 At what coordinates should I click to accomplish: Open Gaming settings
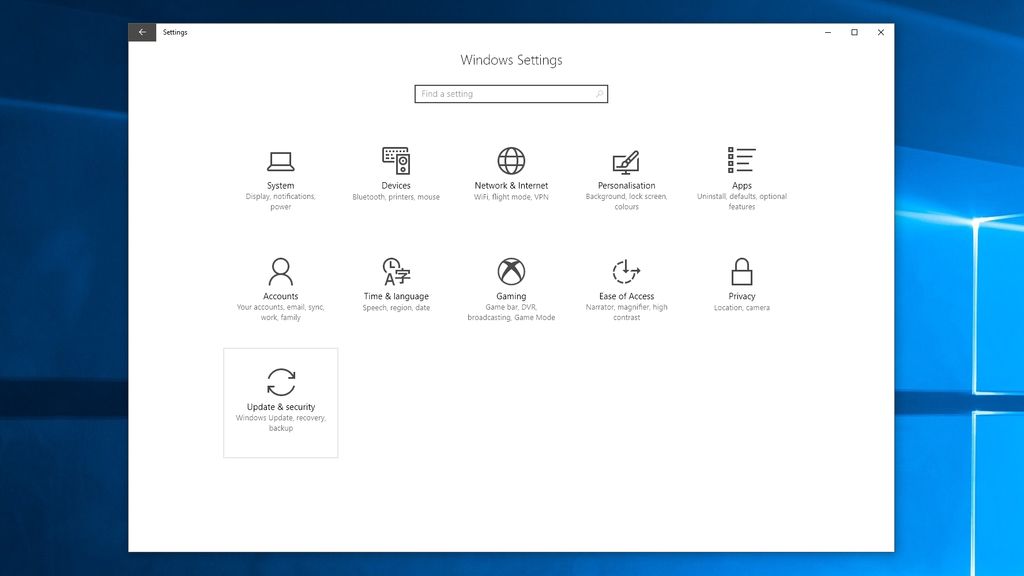tap(511, 280)
